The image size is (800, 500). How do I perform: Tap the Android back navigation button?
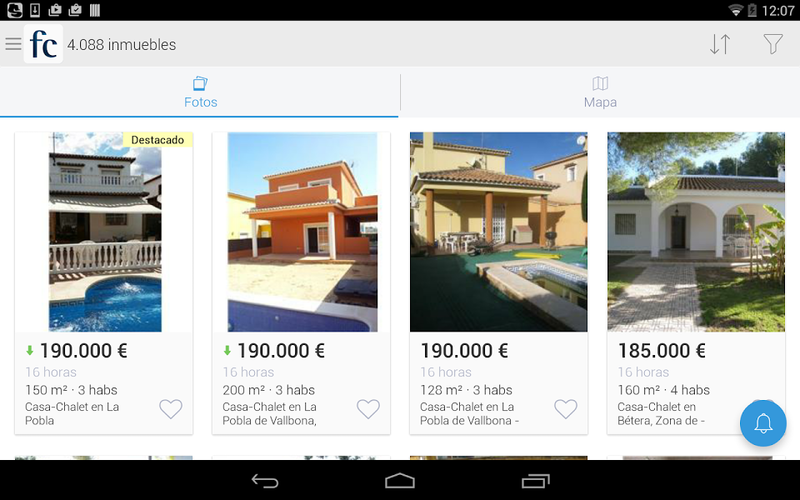tap(265, 481)
